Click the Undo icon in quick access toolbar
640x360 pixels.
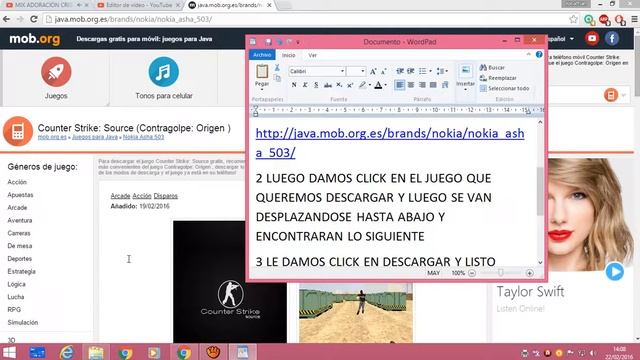(x=279, y=42)
